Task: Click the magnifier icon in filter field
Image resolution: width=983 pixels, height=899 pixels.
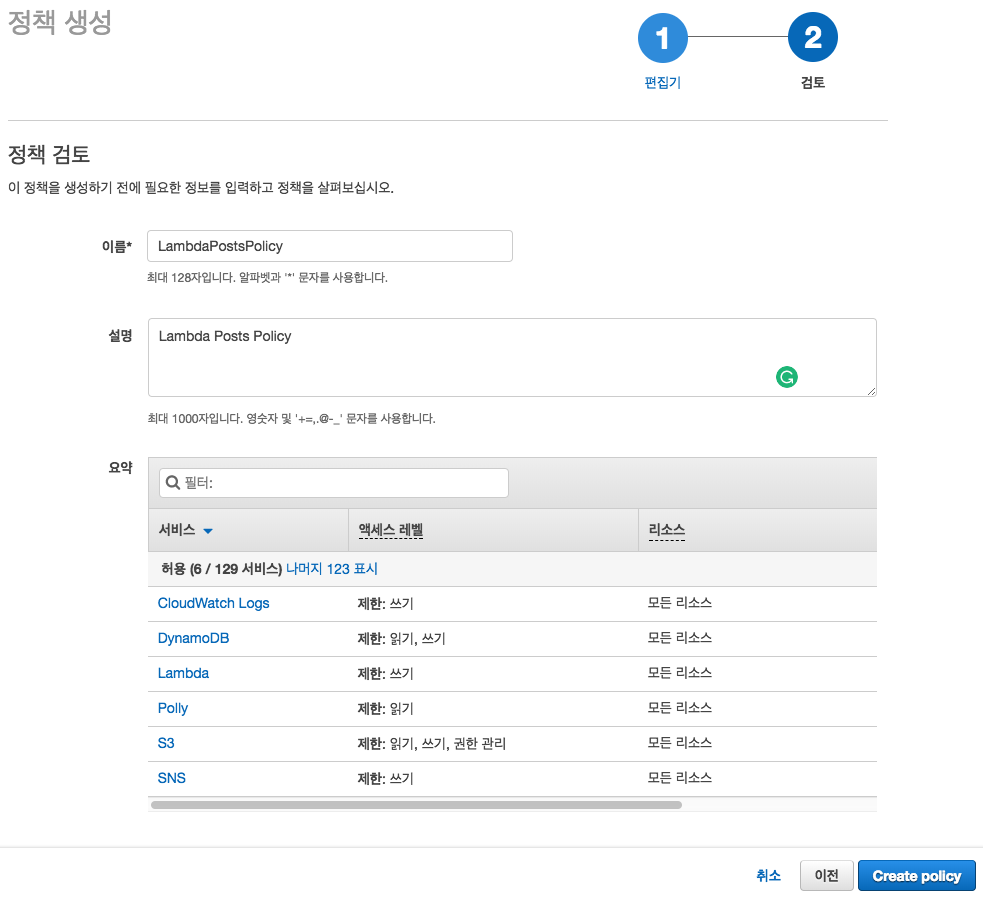Action: coord(172,482)
